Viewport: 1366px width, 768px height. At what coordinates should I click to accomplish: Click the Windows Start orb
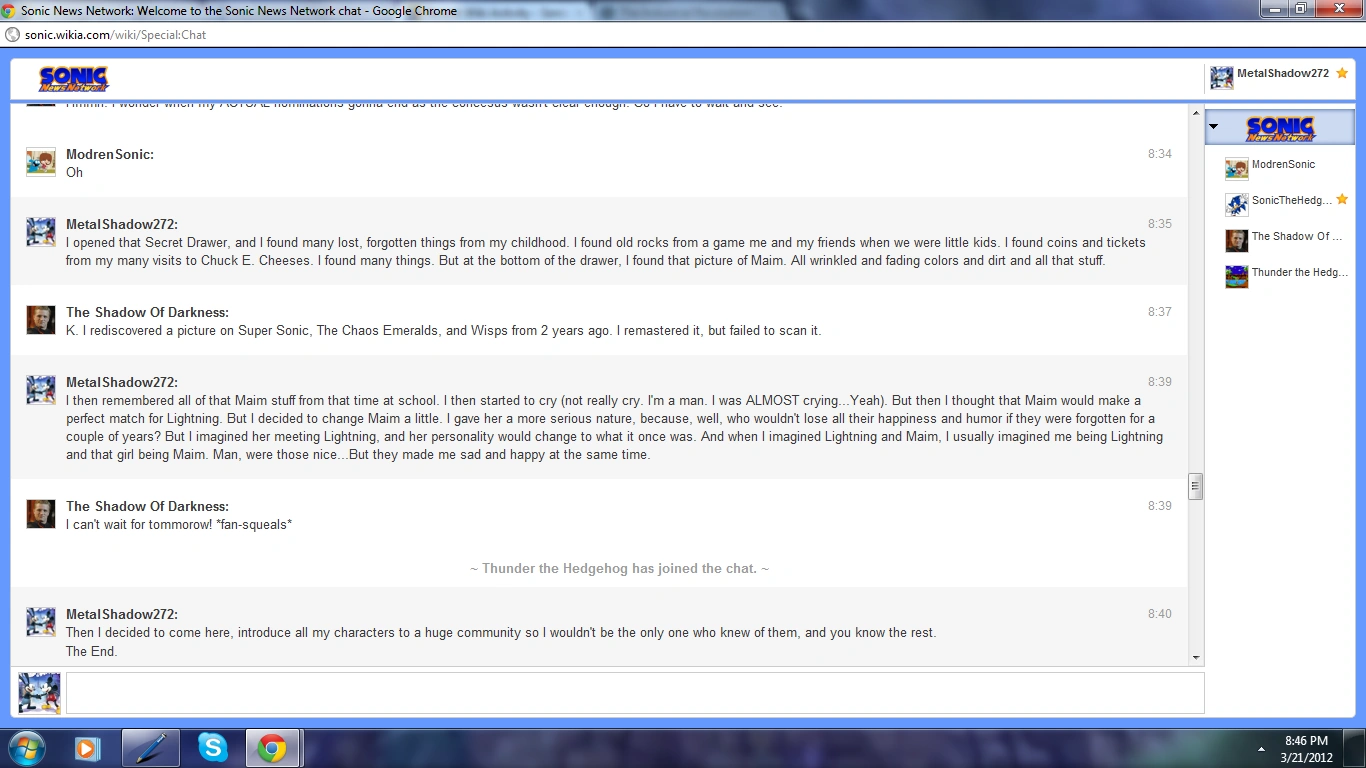26,747
